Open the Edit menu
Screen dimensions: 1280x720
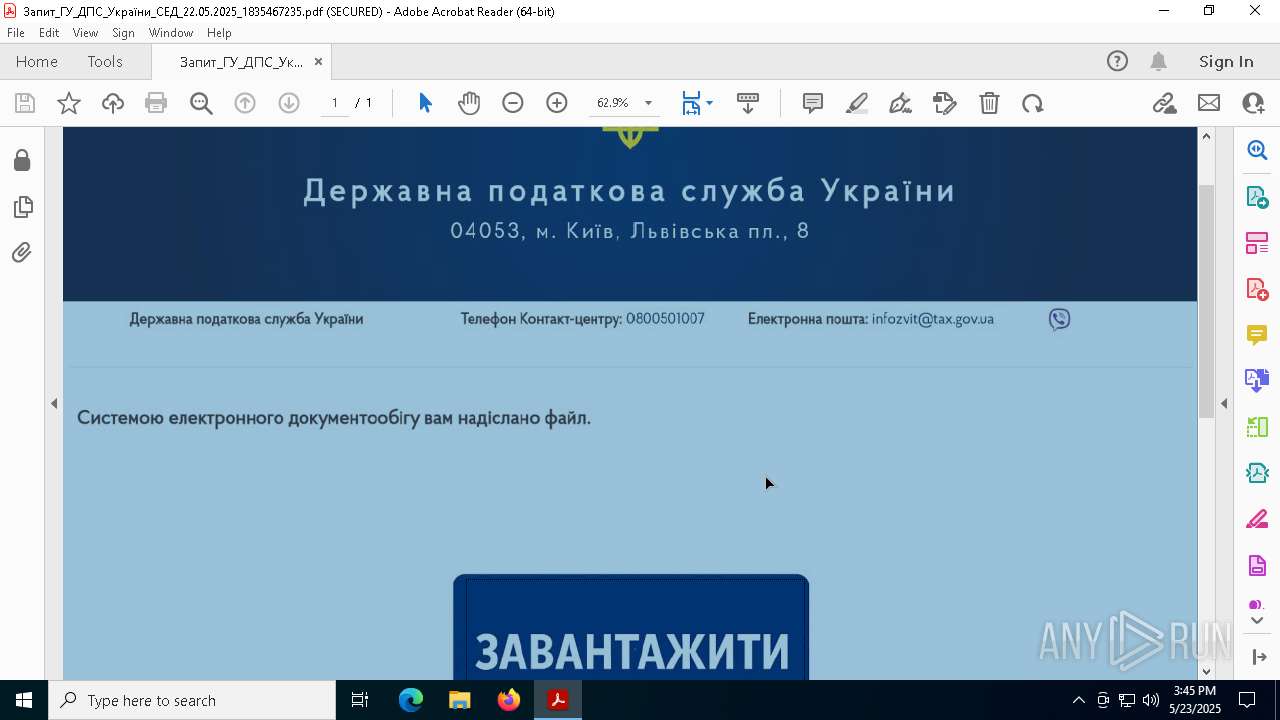click(x=49, y=33)
